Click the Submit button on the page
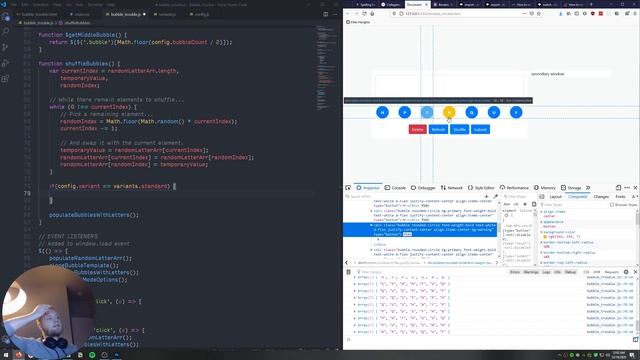Screen dimensions: 640x360 (480, 129)
